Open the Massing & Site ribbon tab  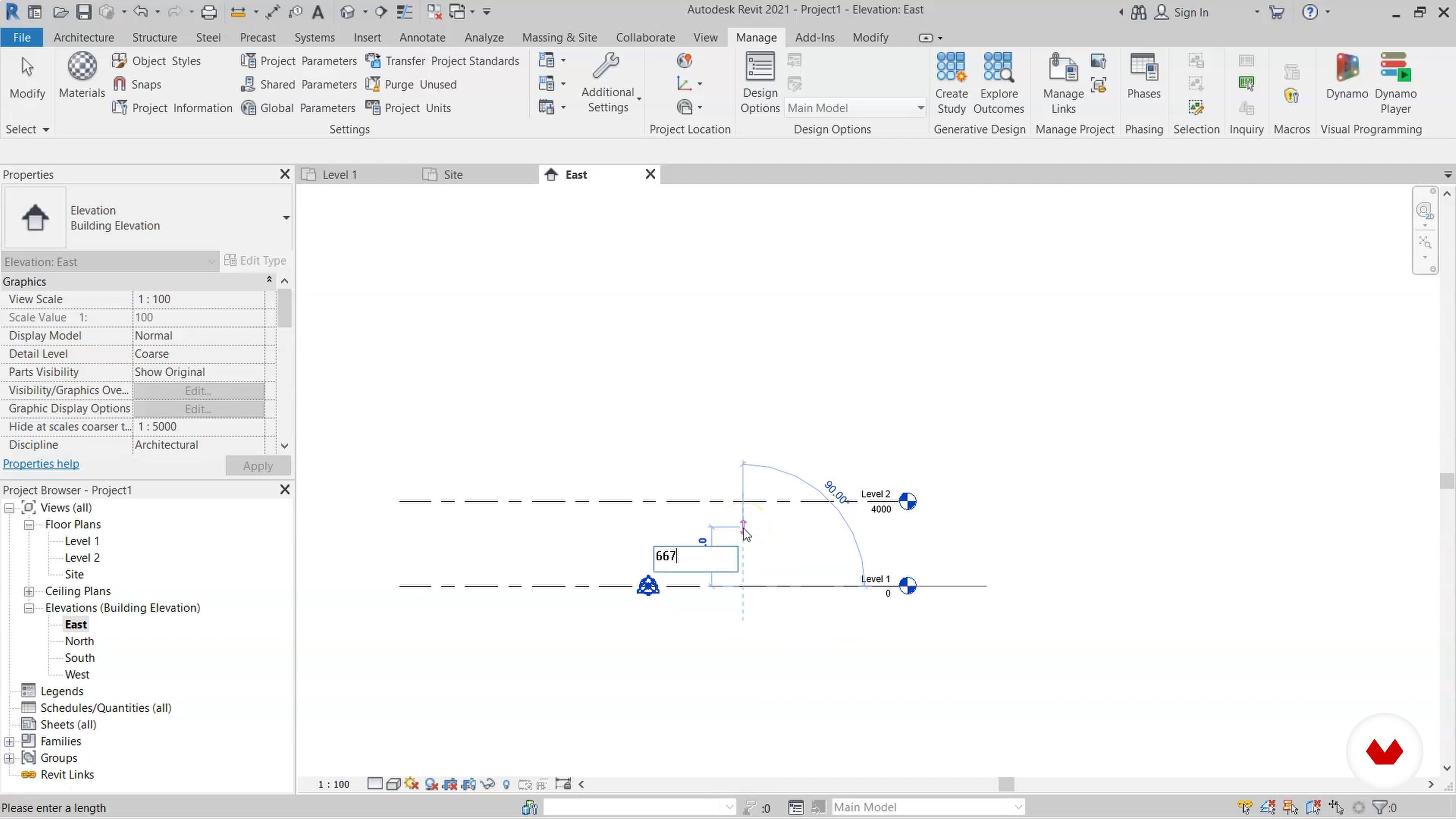point(560,37)
